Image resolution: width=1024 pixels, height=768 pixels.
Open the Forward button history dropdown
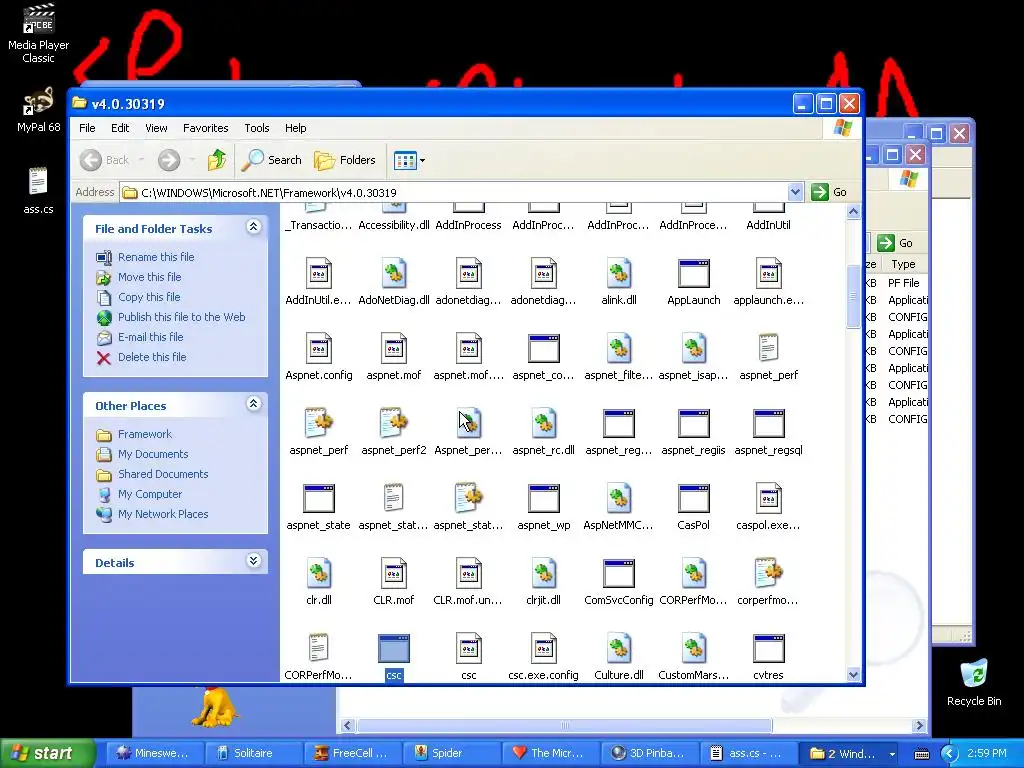point(192,160)
